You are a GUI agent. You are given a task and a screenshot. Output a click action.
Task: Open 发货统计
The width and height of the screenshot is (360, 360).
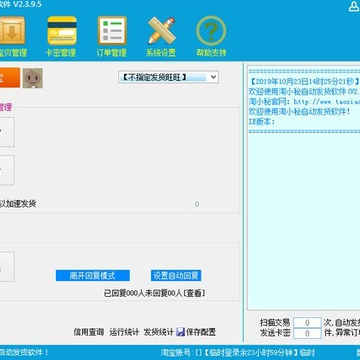click(158, 332)
